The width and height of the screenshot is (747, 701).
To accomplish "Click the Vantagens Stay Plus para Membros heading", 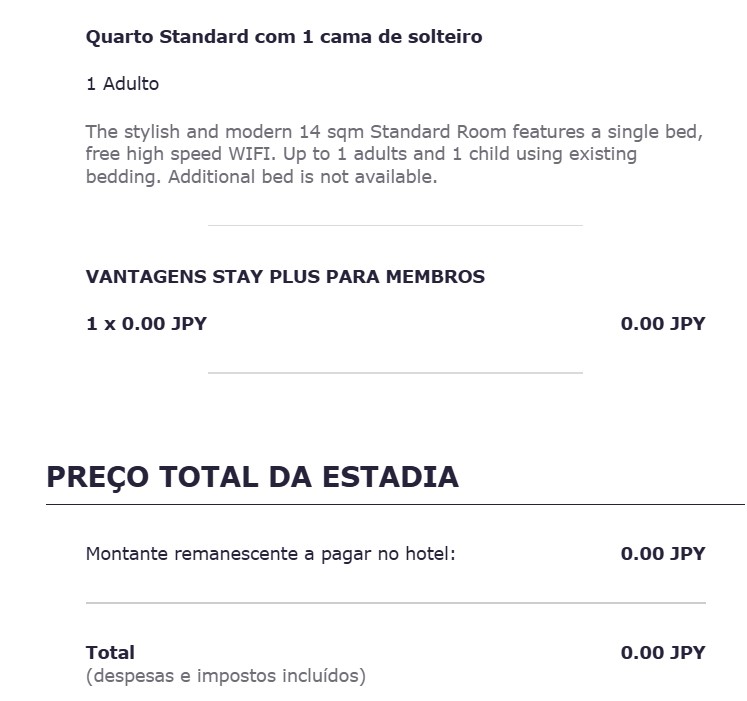I will (x=285, y=277).
